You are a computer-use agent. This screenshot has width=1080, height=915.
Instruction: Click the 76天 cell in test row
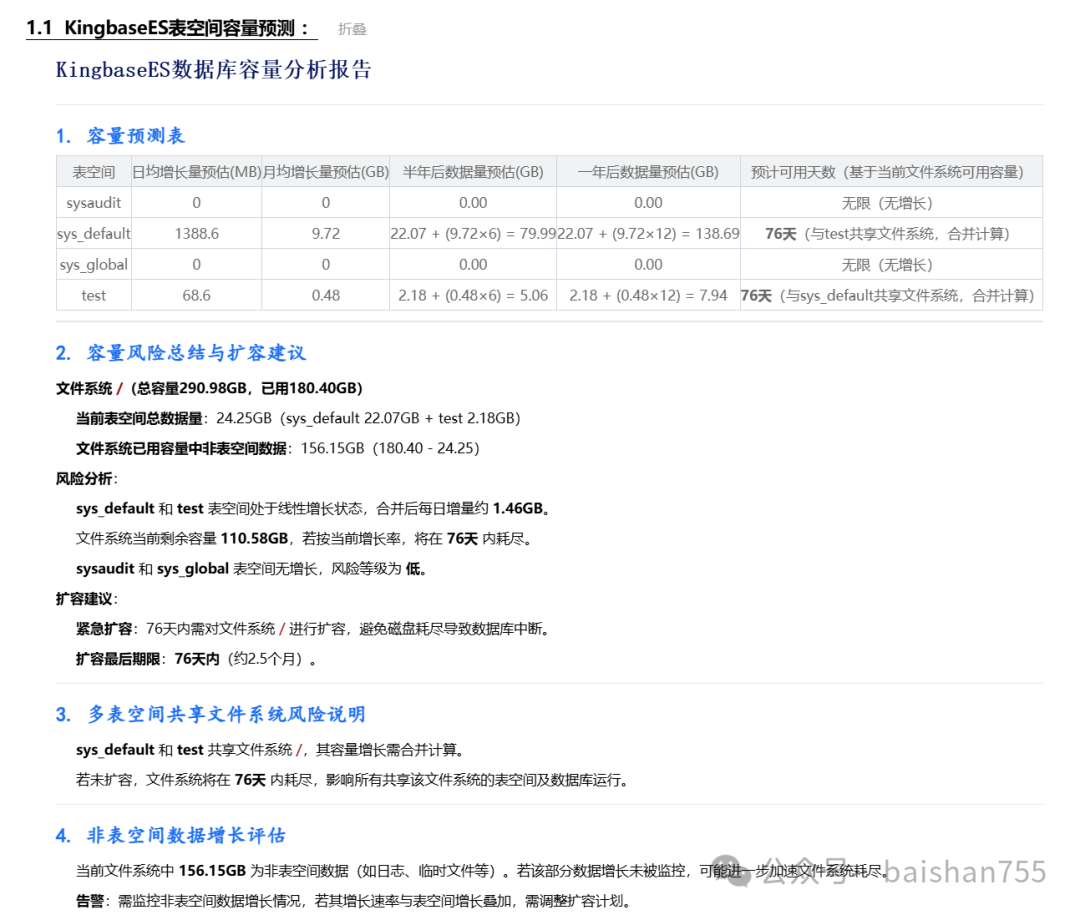(891, 296)
